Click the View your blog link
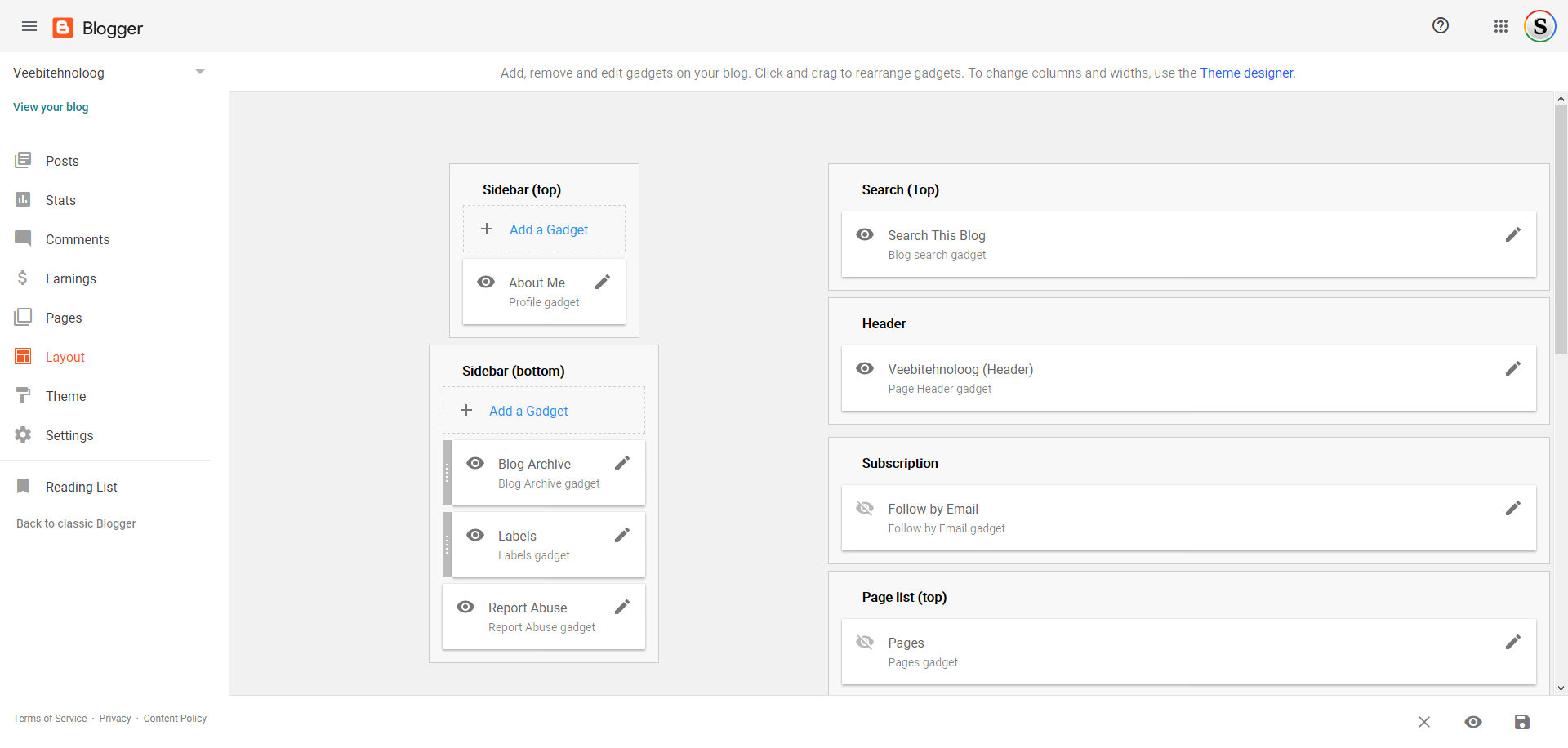Viewport: 1568px width, 748px height. tap(51, 107)
